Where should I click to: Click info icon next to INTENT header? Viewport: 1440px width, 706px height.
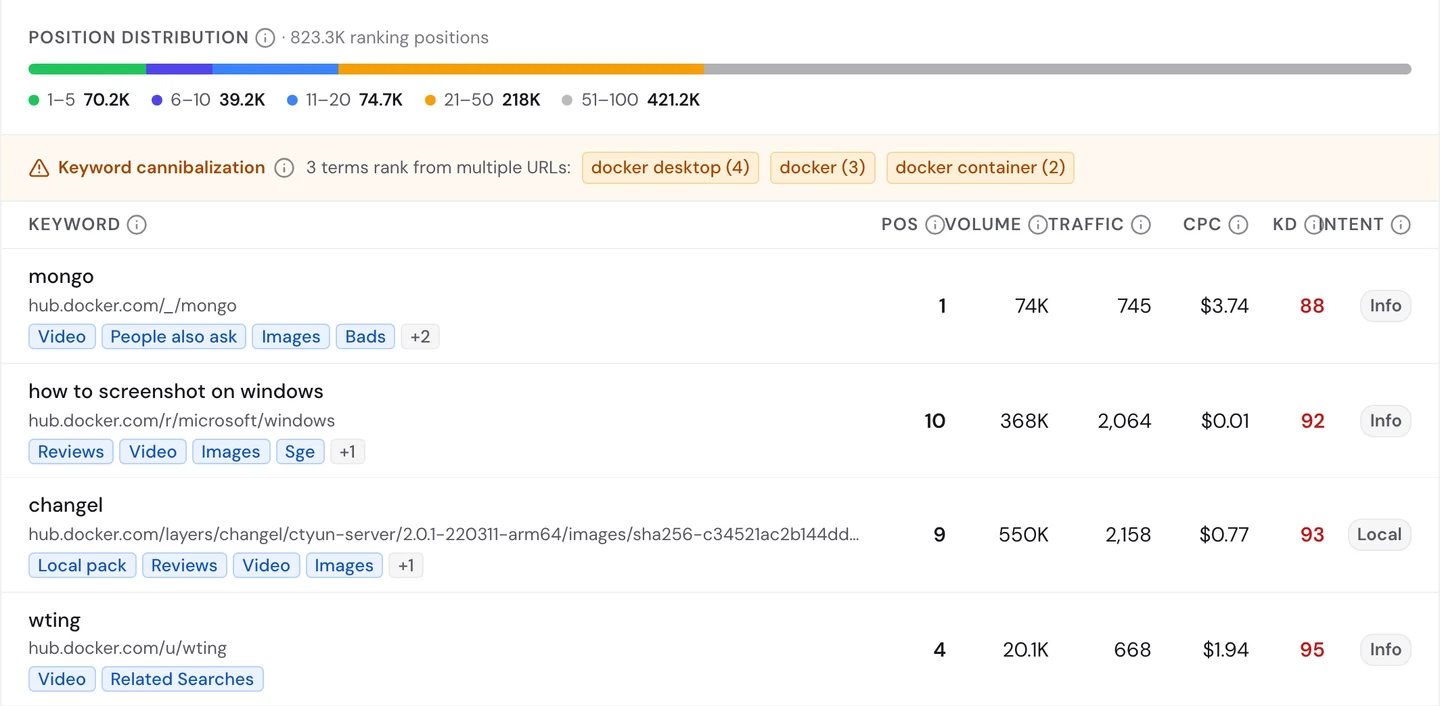pos(1401,225)
